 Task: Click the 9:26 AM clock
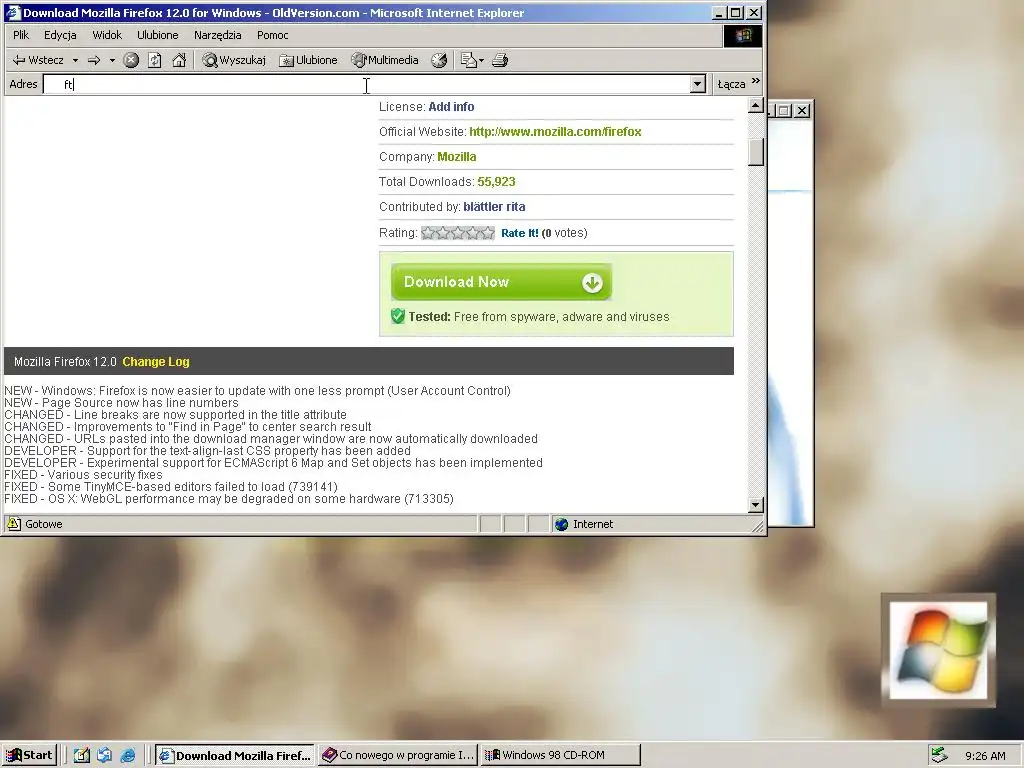tap(985, 756)
